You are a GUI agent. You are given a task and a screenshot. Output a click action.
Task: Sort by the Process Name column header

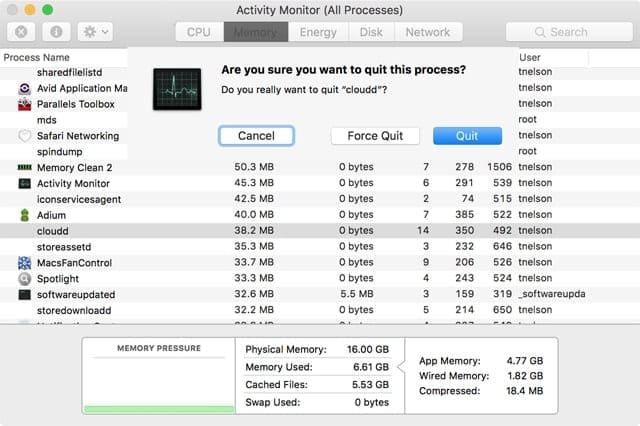[x=37, y=58]
